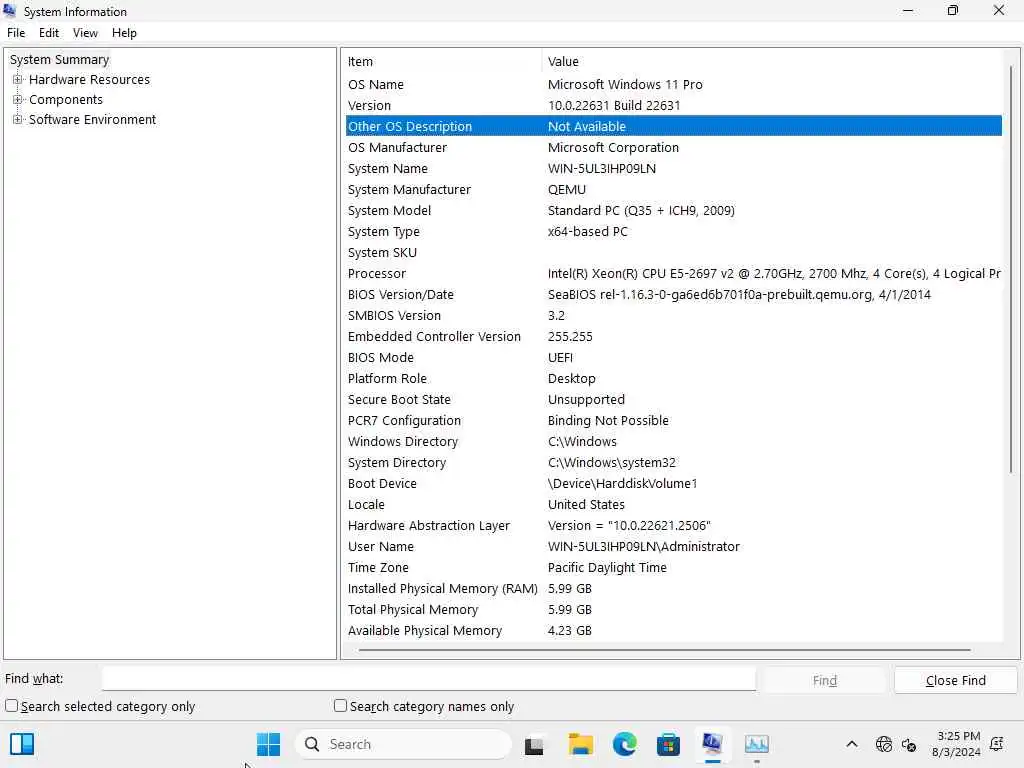Select the Hardware Resources label
The image size is (1024, 768).
click(89, 80)
